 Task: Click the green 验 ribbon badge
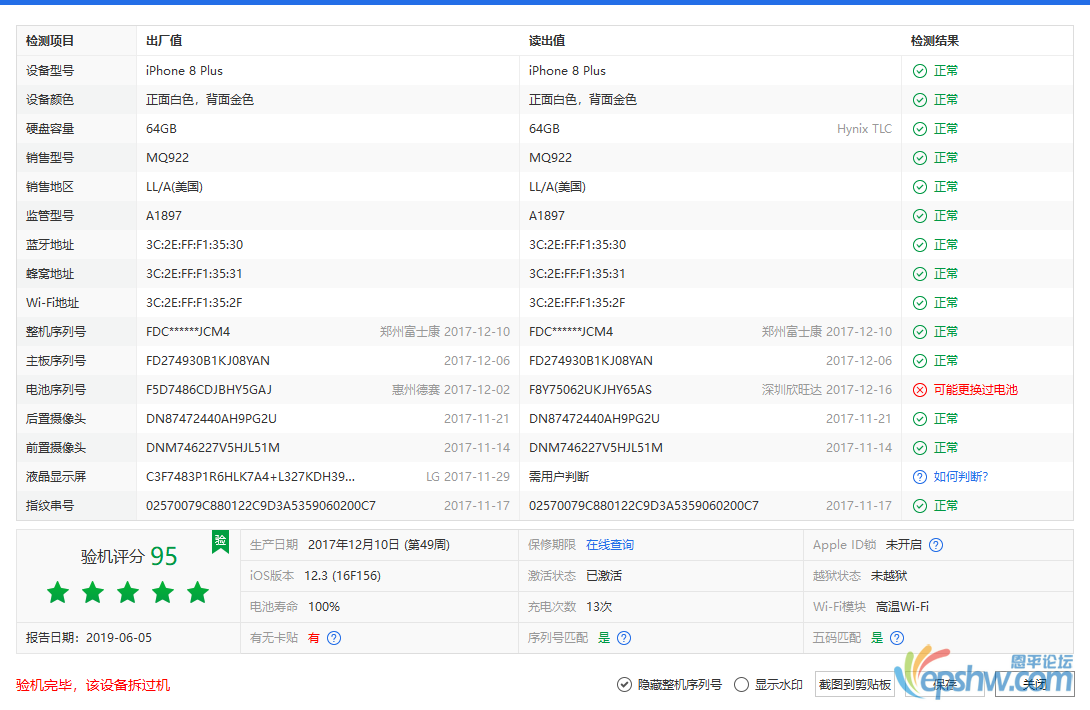click(220, 541)
